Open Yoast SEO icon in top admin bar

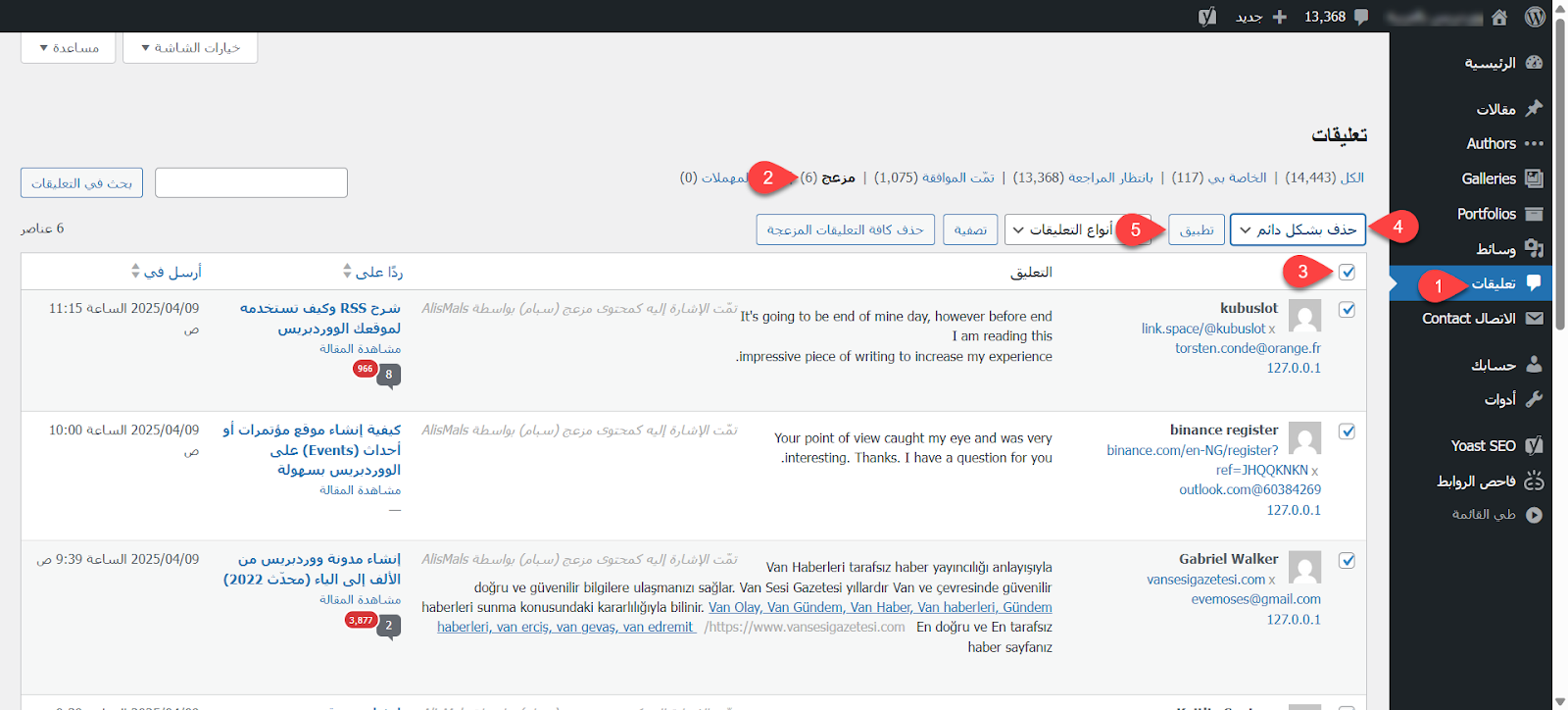[x=1207, y=17]
